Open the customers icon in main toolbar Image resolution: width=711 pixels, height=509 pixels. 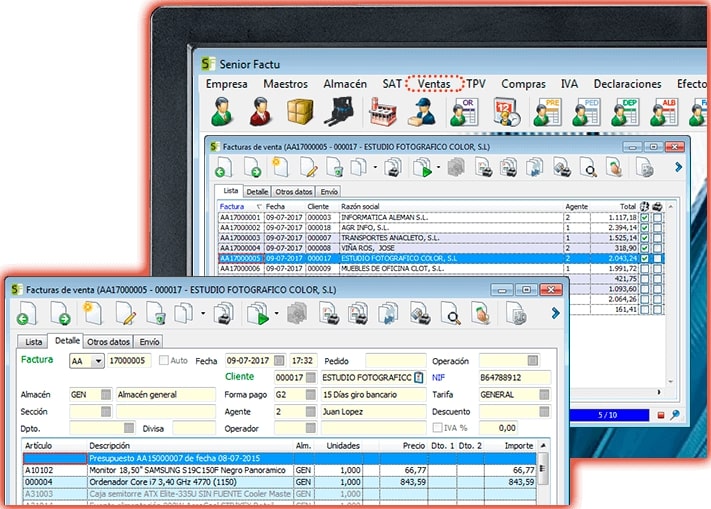coord(222,111)
